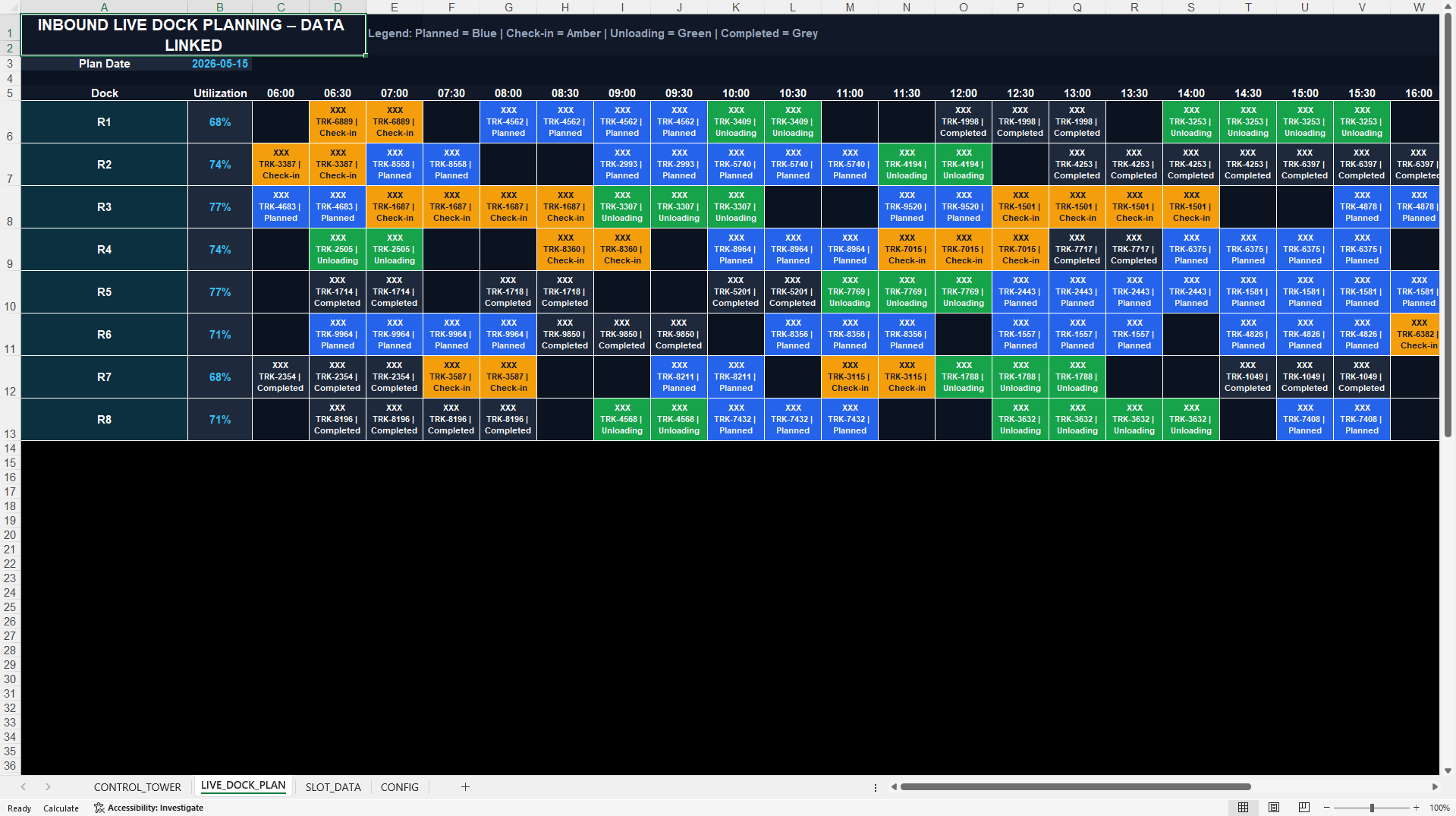Viewport: 1456px width, 816px height.
Task: Select R3 TRK-9520 Planned at 11:30
Action: click(907, 207)
